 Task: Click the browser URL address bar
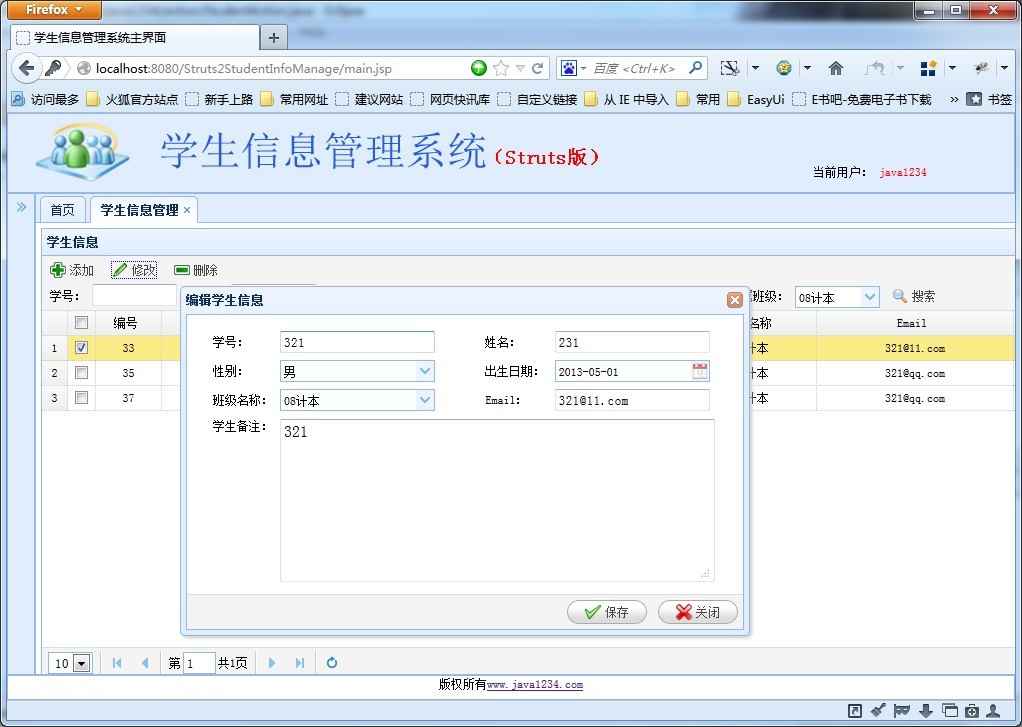coord(280,68)
